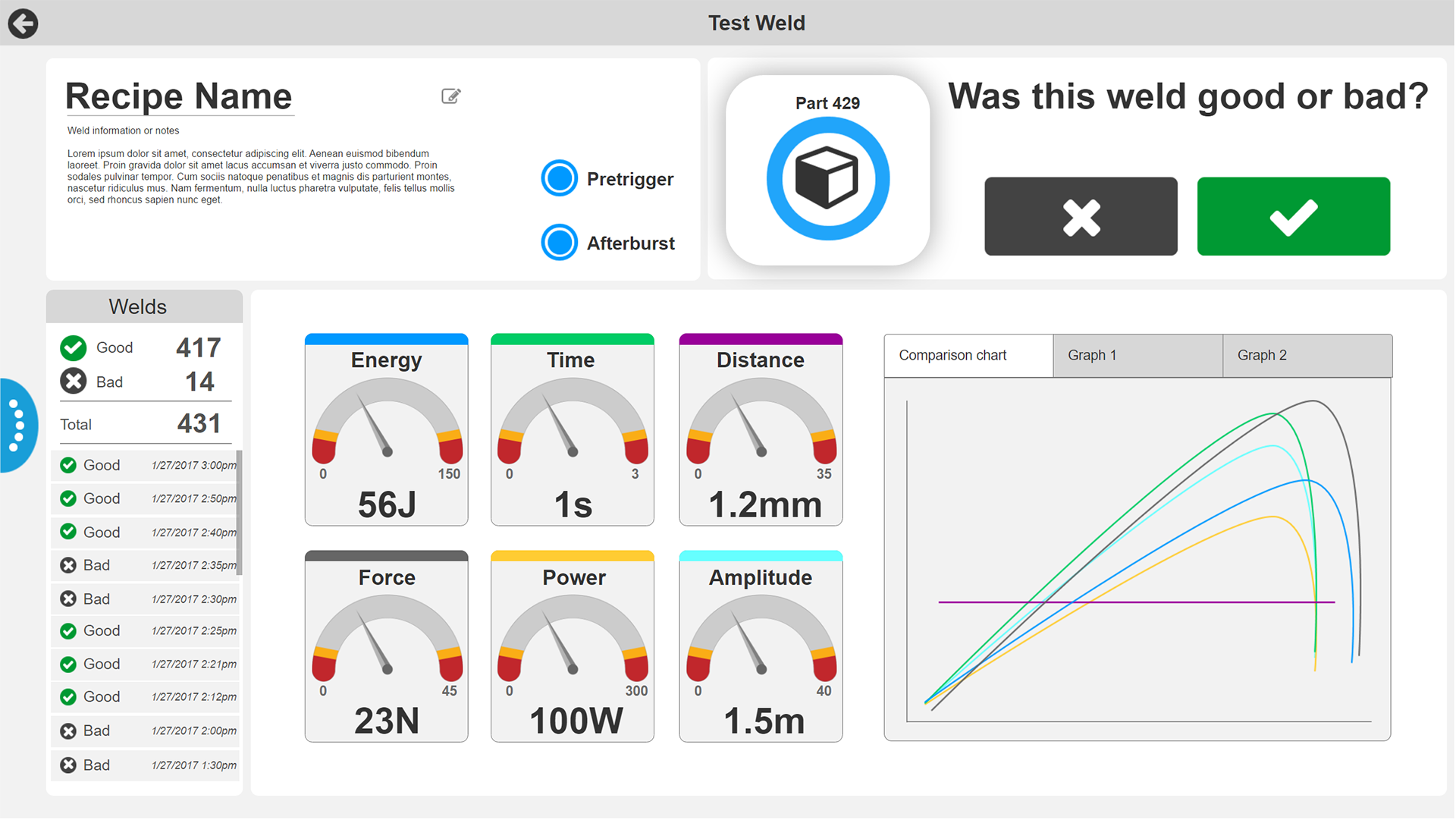
Task: Click the back arrow icon
Action: [23, 24]
